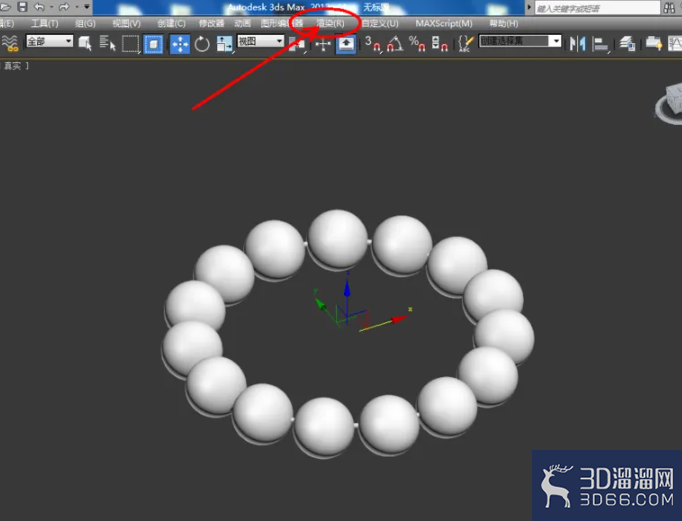Screen dimensions: 682x521
Task: Click the keyword search input field
Action: [x=597, y=8]
